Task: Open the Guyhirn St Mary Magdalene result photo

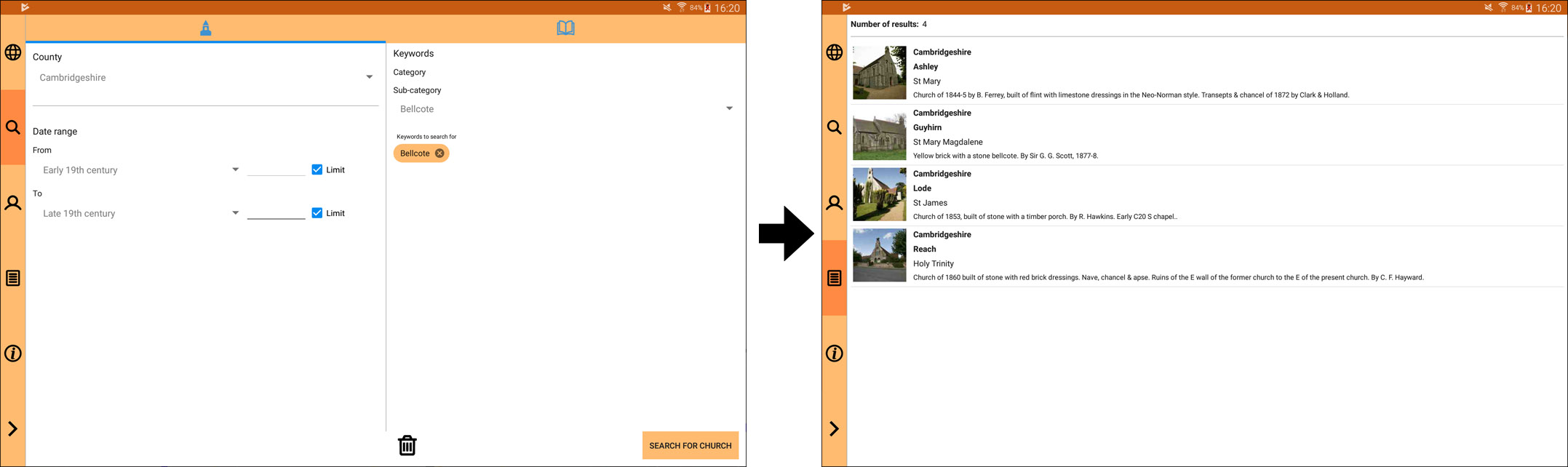Action: tap(879, 134)
